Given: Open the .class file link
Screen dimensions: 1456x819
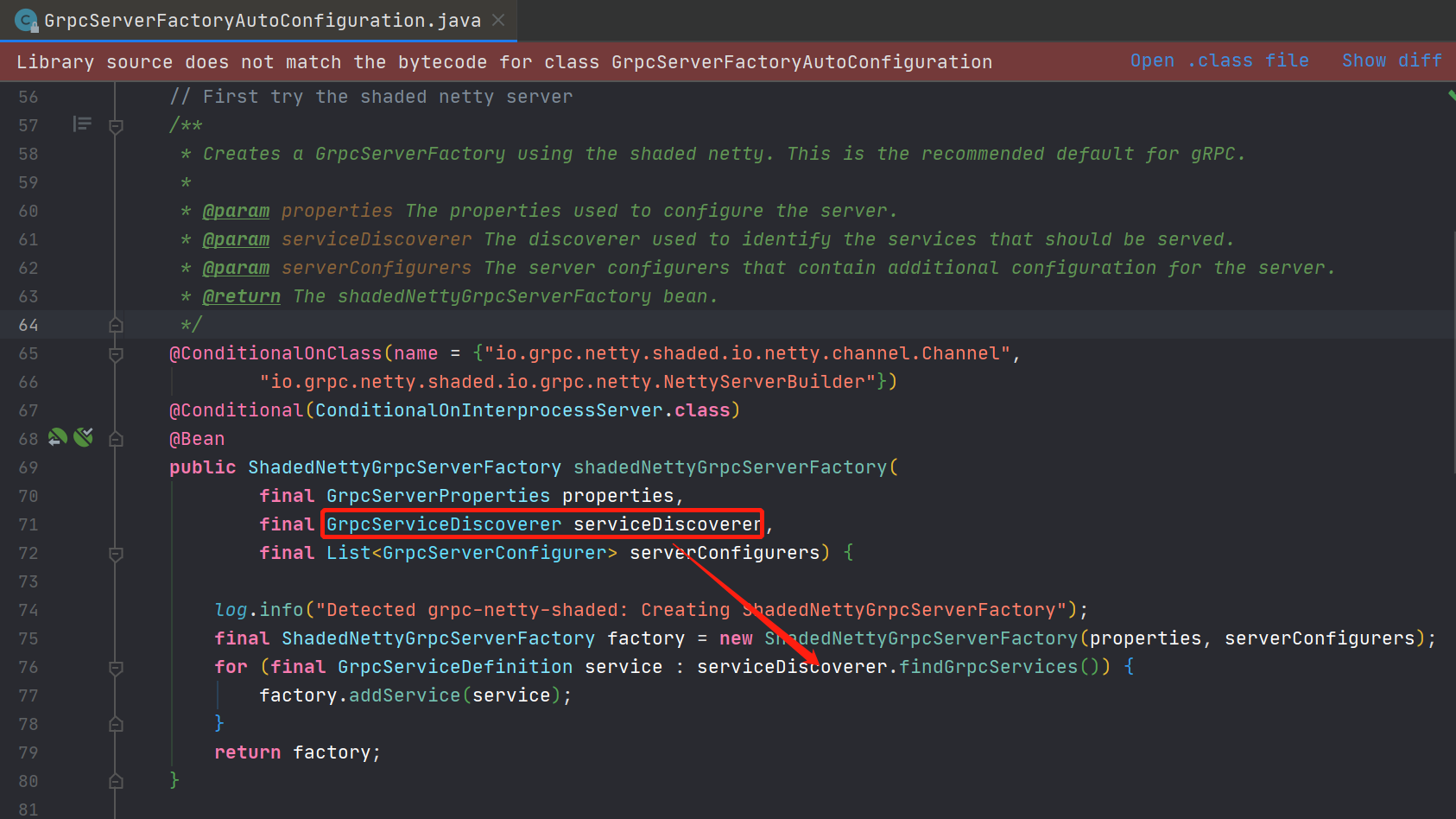Looking at the screenshot, I should pyautogui.click(x=1219, y=60).
